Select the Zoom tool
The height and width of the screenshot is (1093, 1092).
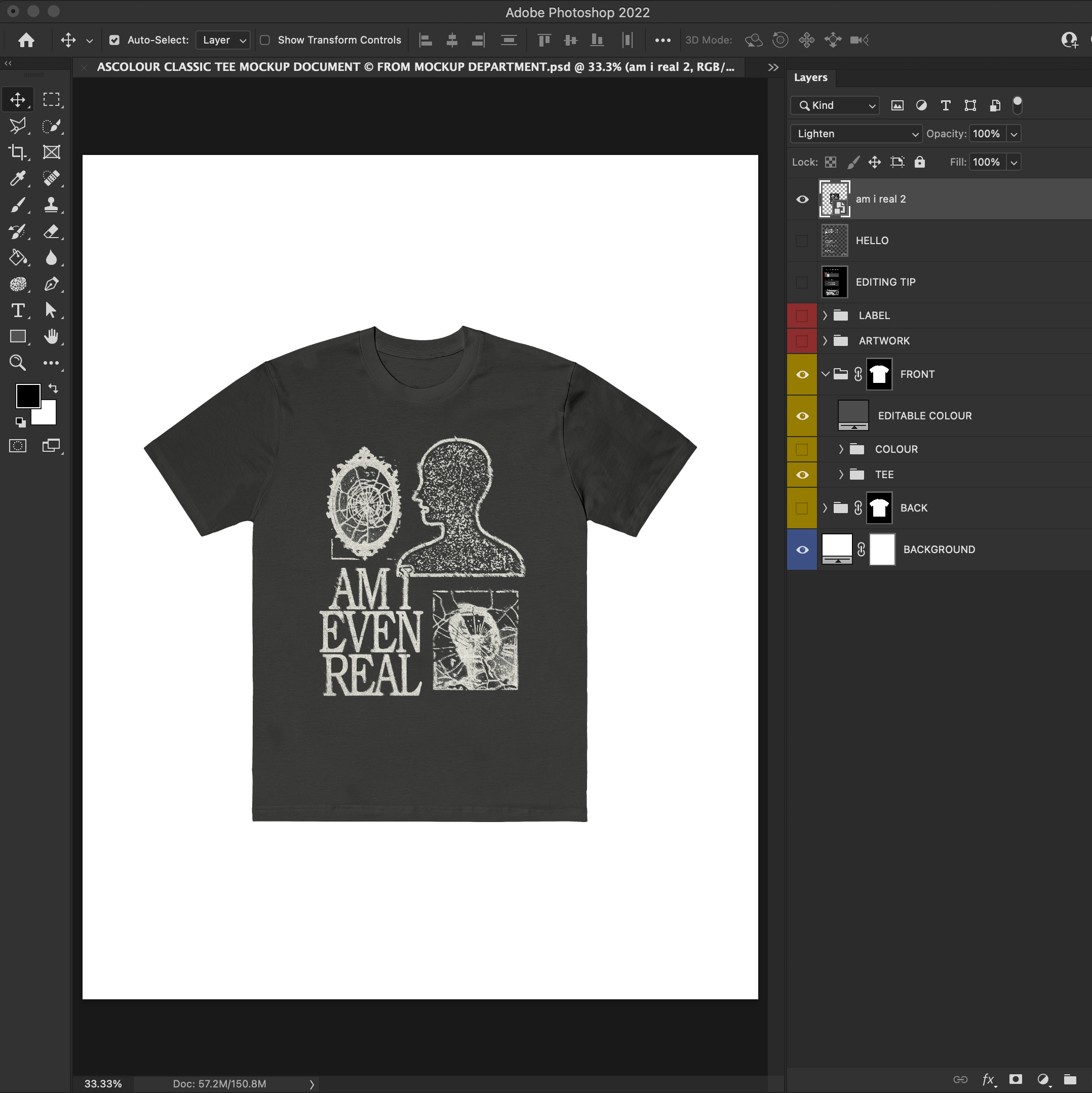point(18,363)
